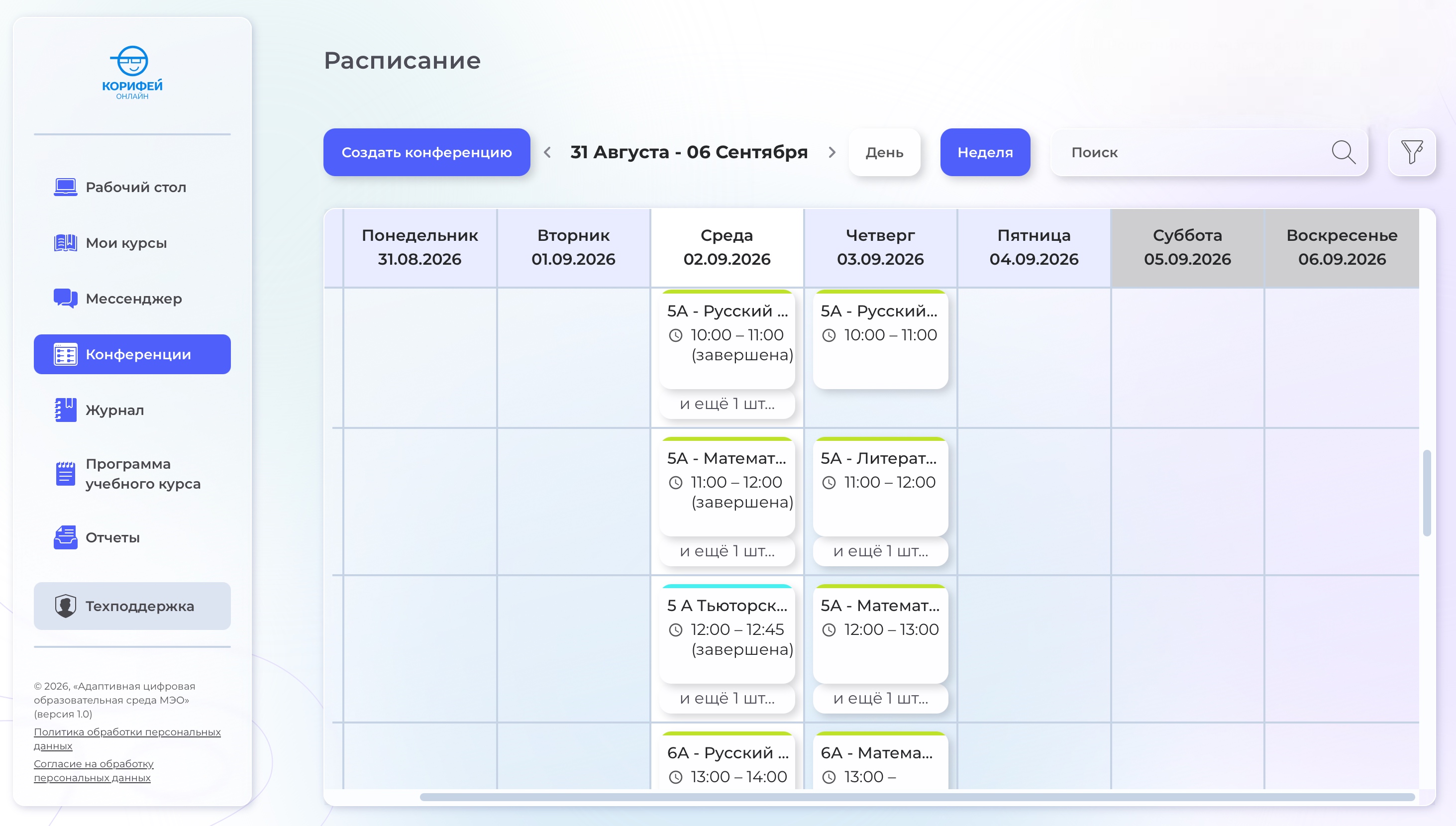Click Четверг 03.09.2026 column header
This screenshot has height=826, width=1456.
click(x=880, y=247)
